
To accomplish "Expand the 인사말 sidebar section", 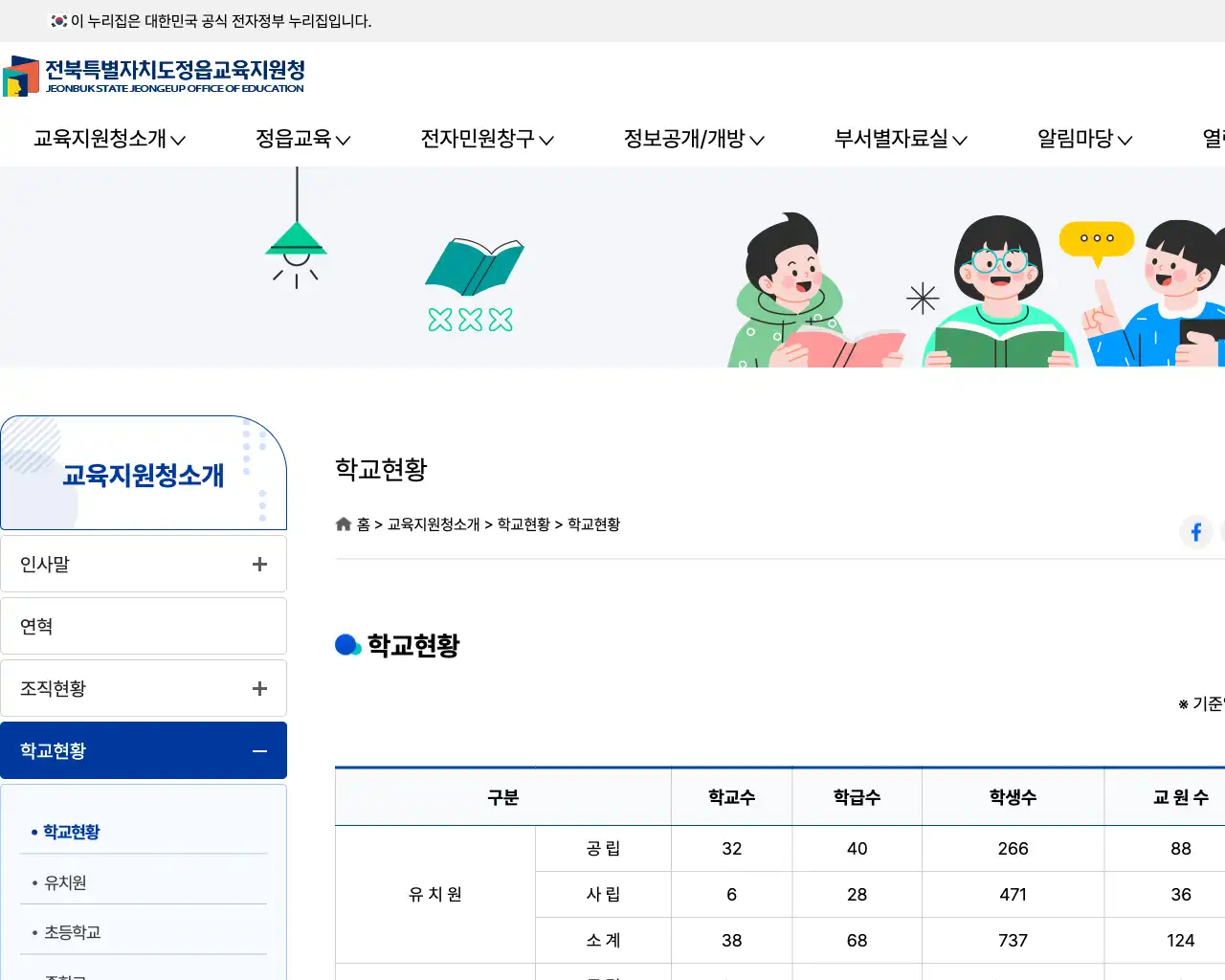I will click(258, 564).
